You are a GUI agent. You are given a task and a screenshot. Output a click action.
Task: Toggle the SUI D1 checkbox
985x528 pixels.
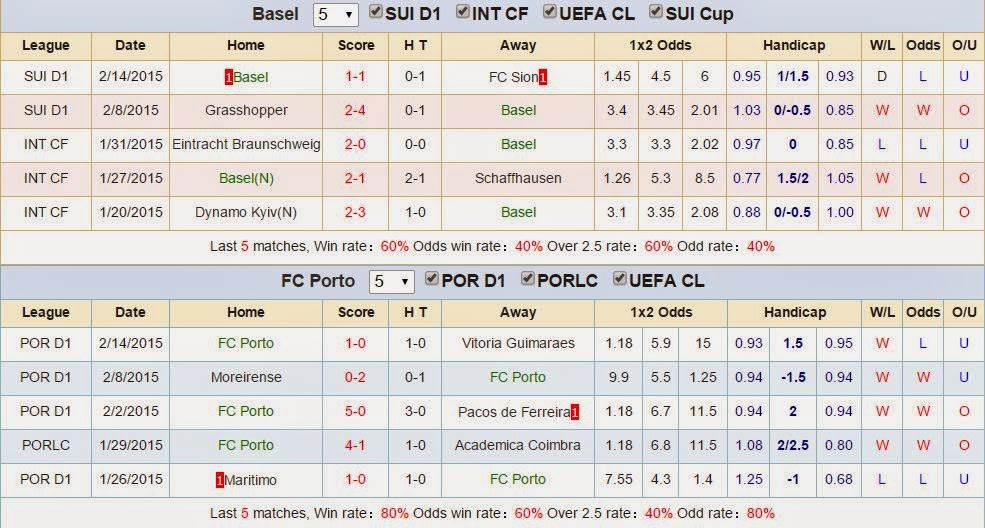coord(376,13)
